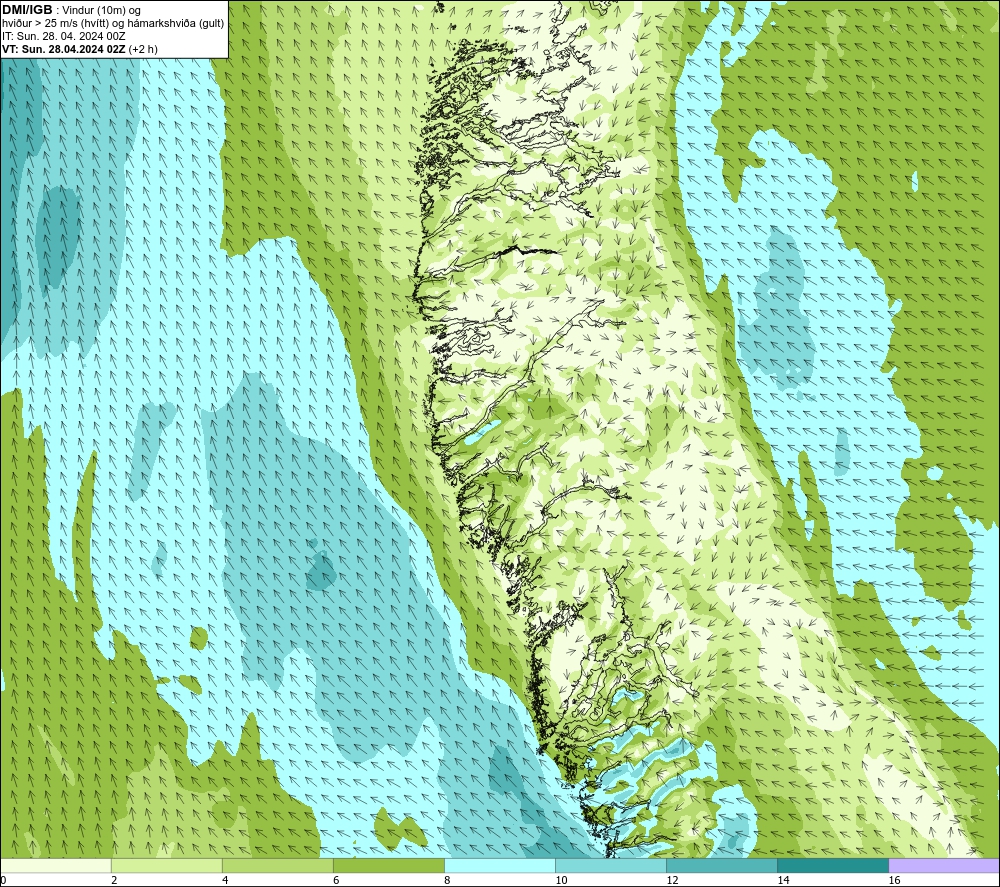
Task: Click the medium green 4–6 m/s legend swatch
Action: (x=277, y=865)
